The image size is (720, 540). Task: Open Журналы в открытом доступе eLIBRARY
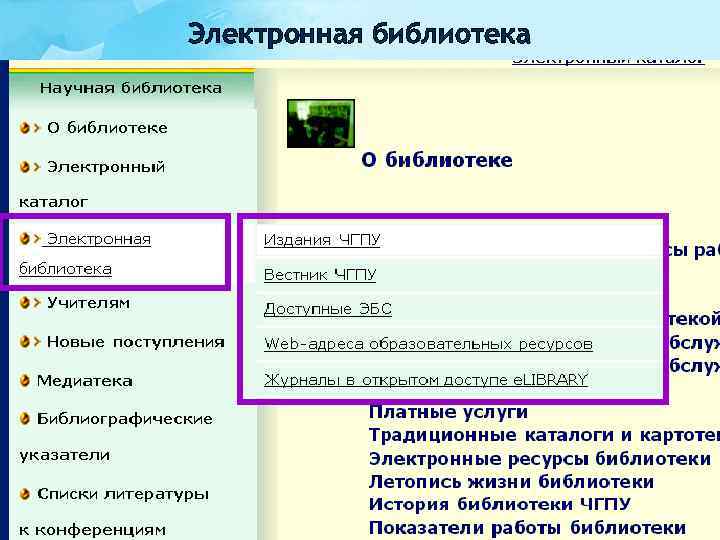point(426,379)
